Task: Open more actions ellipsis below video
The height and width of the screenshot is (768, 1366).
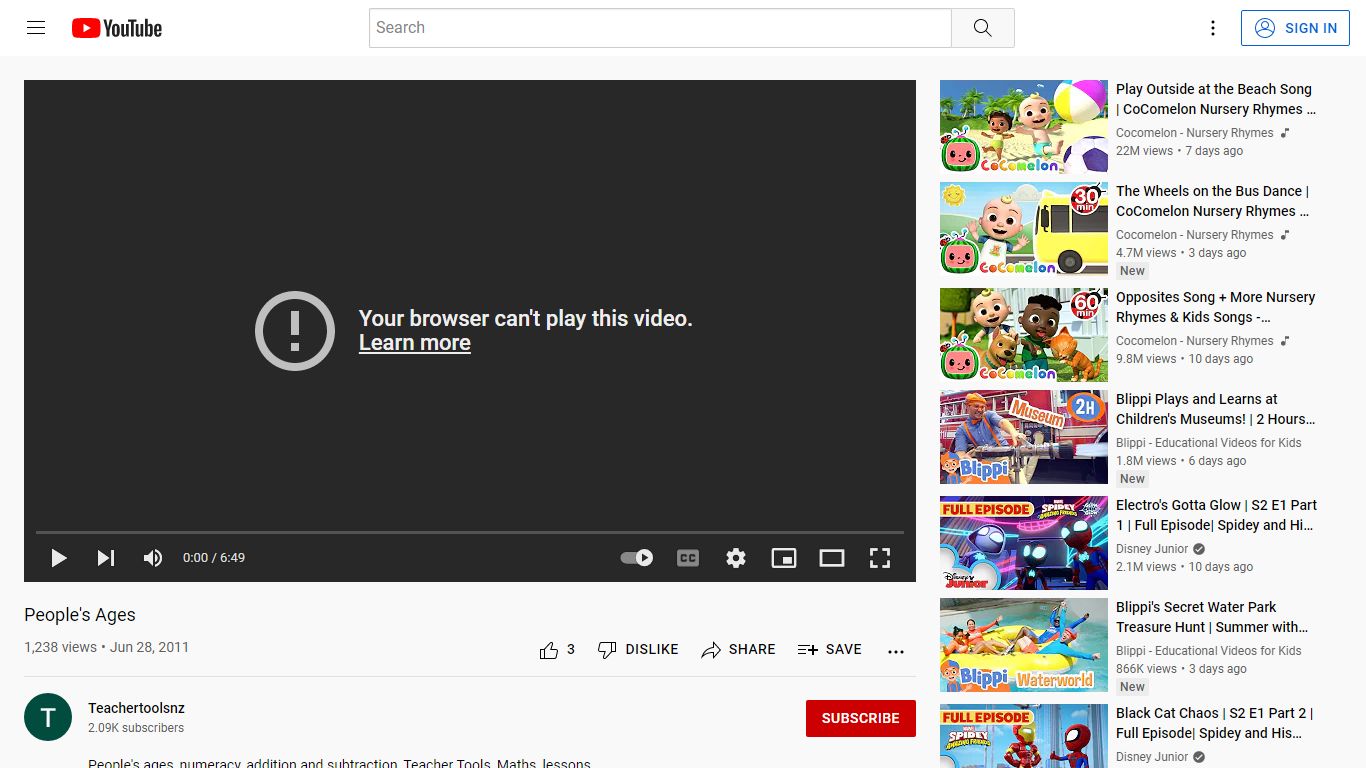Action: click(x=896, y=651)
